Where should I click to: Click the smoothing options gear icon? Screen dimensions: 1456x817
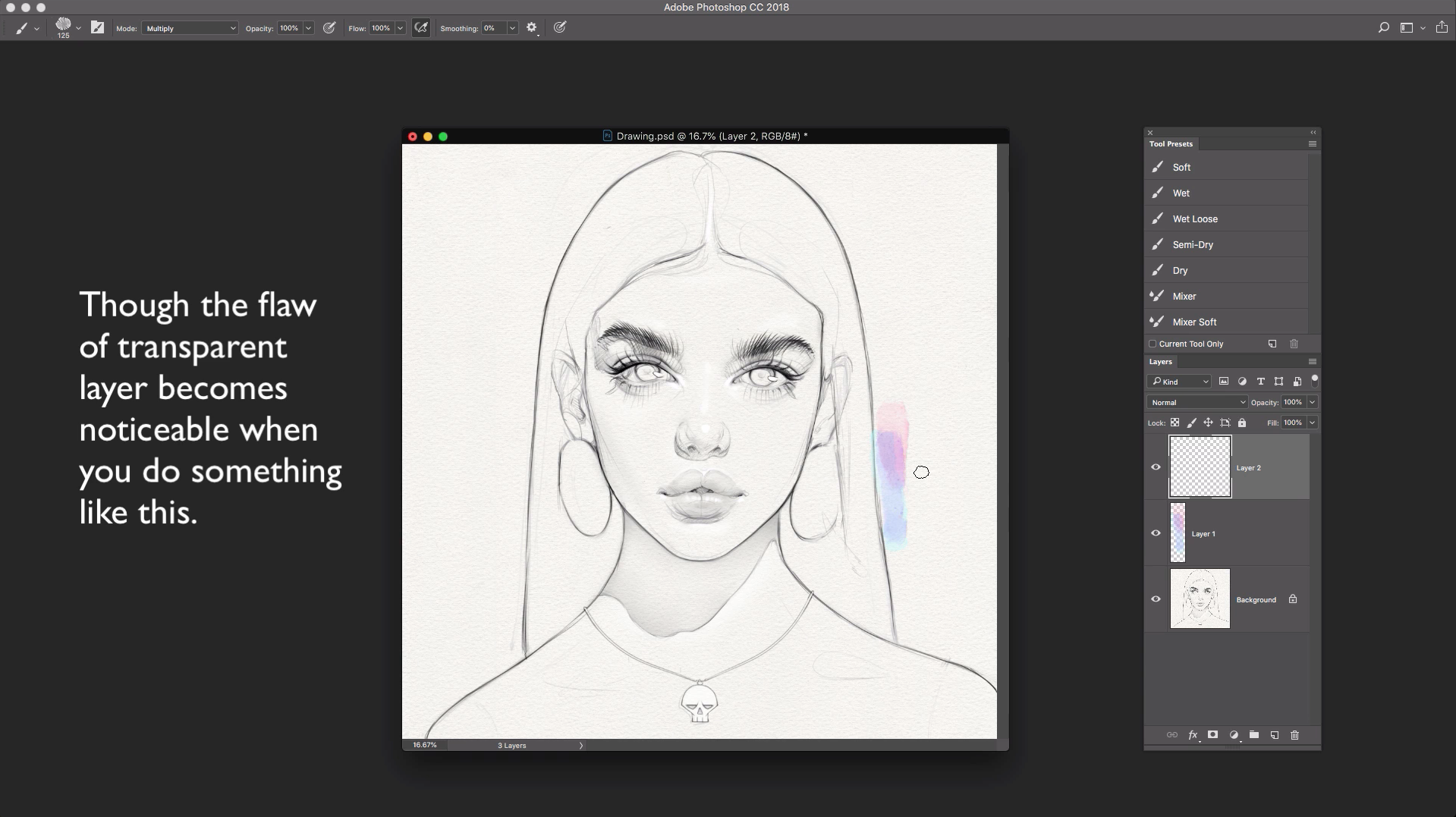click(x=531, y=28)
